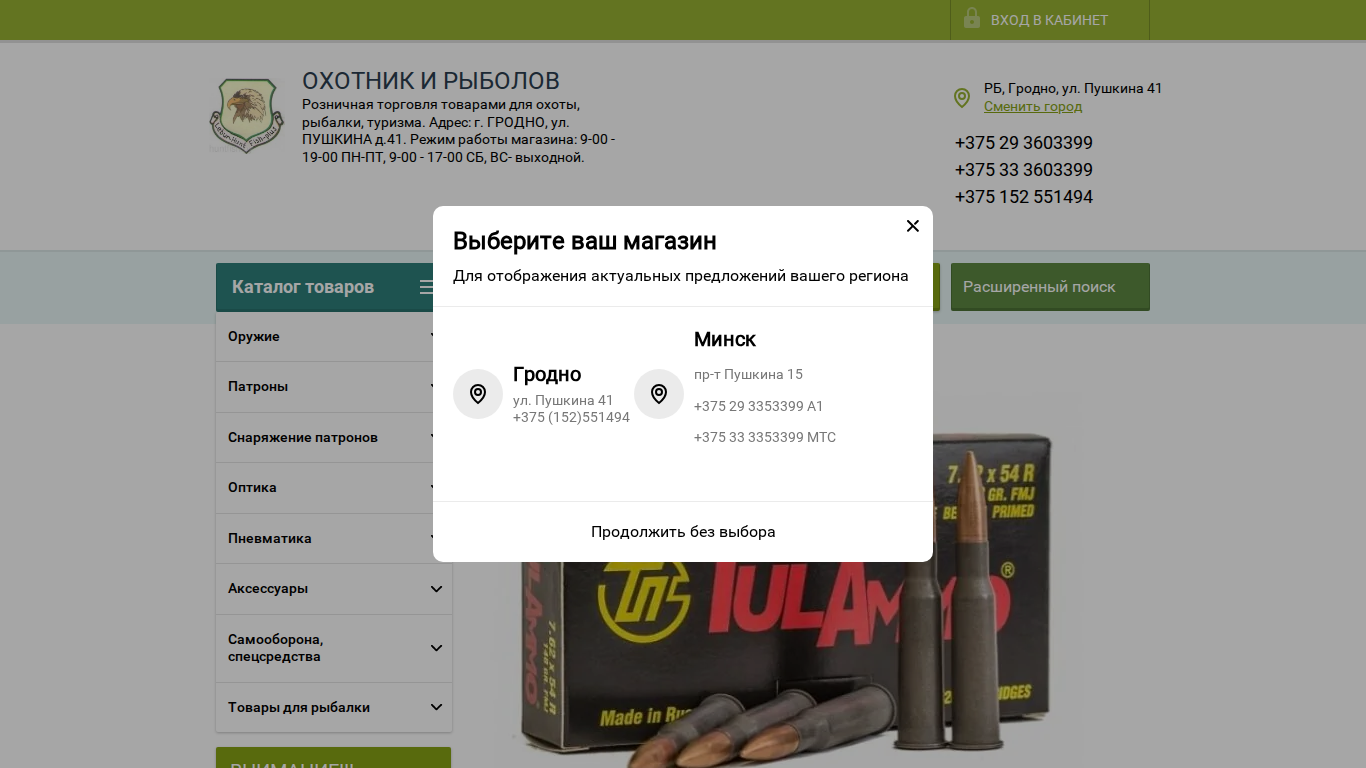Click the address pin icon in header
This screenshot has width=1366, height=768.
(962, 97)
